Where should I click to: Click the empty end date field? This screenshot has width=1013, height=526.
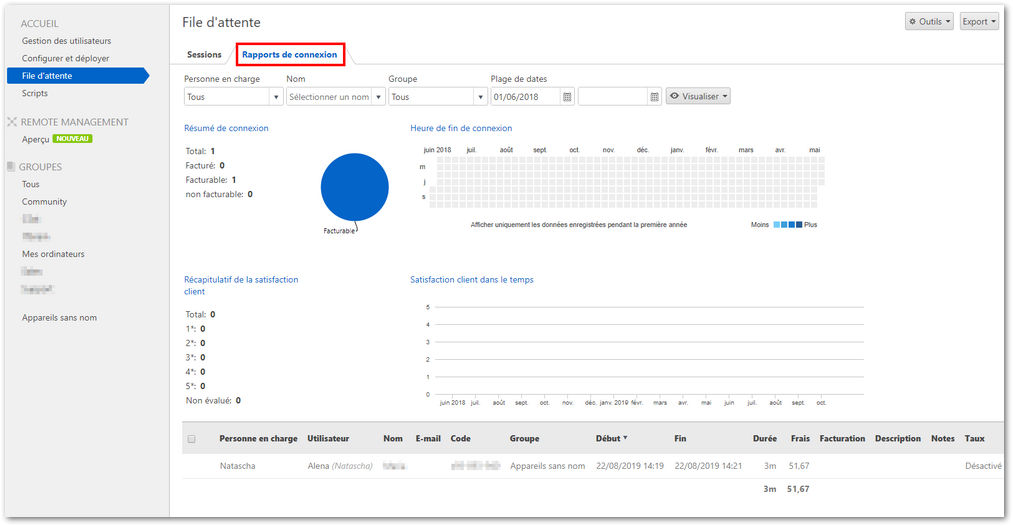click(x=612, y=97)
